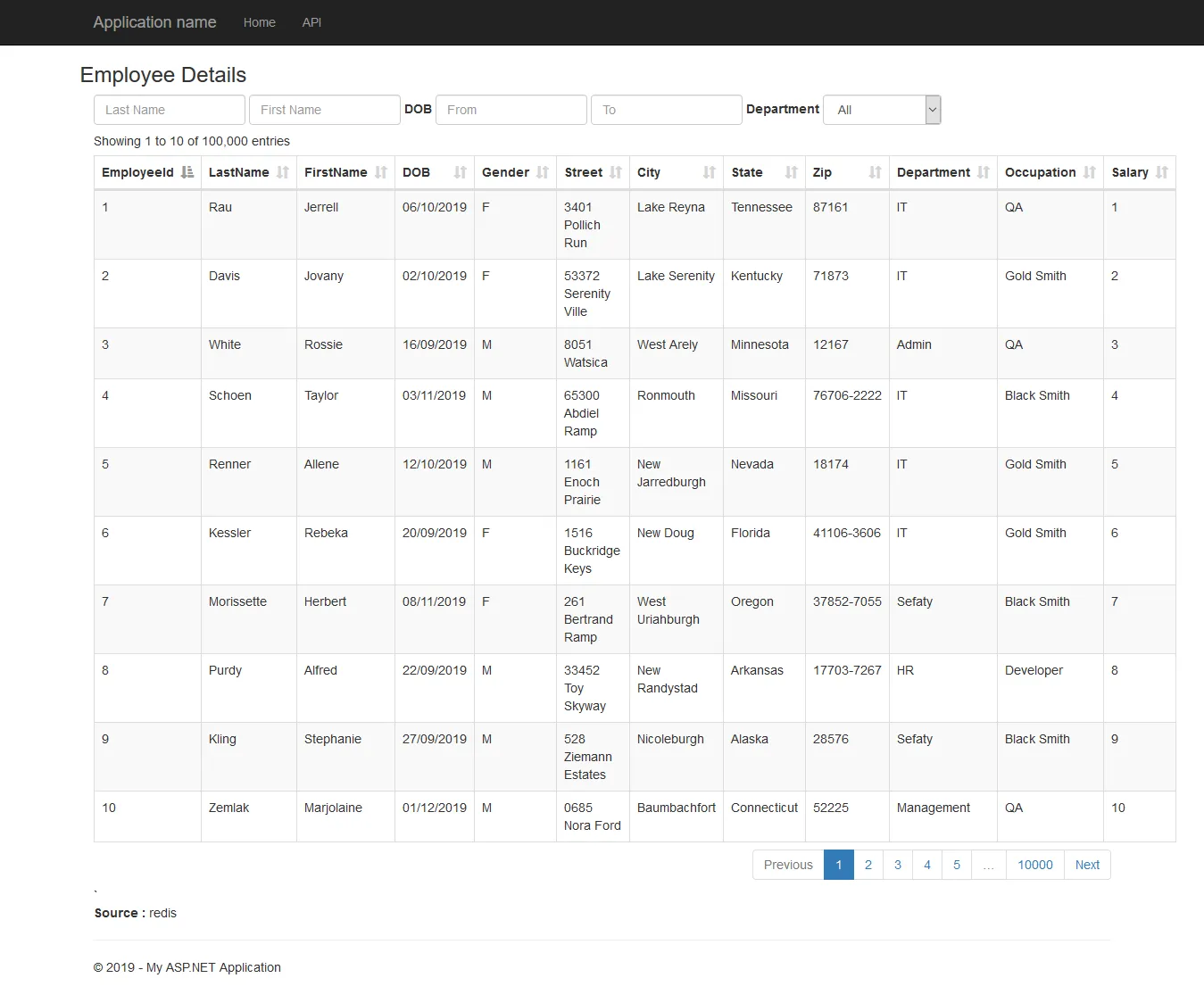Sort by DOB using the sort arrows icon
The height and width of the screenshot is (1003, 1204).
[461, 172]
